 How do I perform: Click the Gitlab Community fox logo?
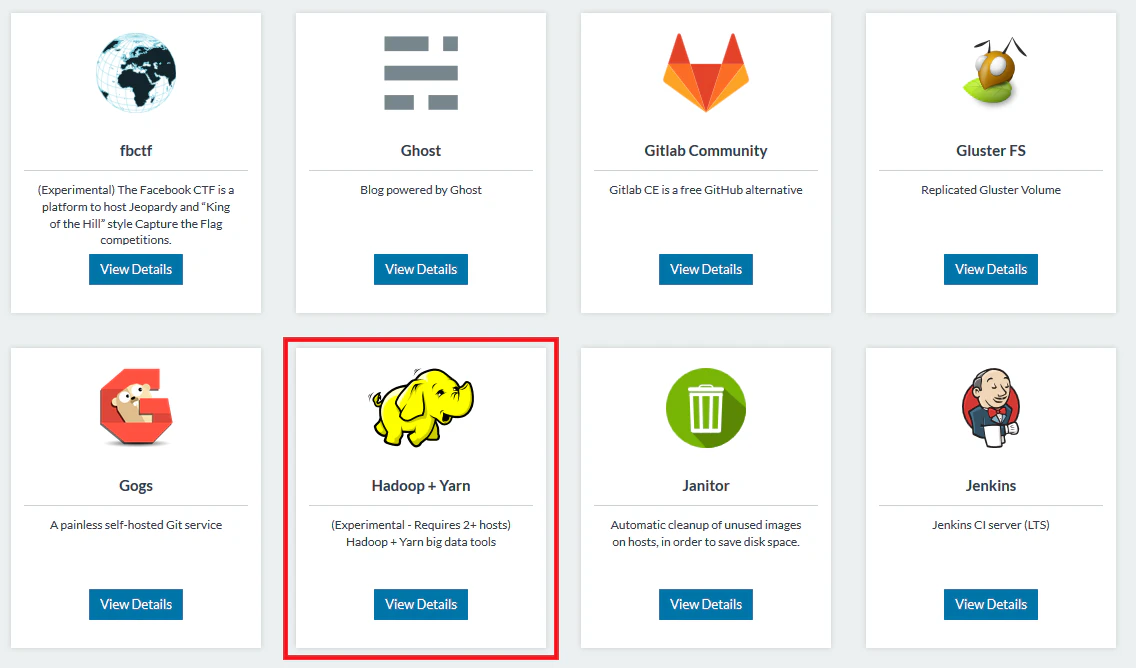706,72
